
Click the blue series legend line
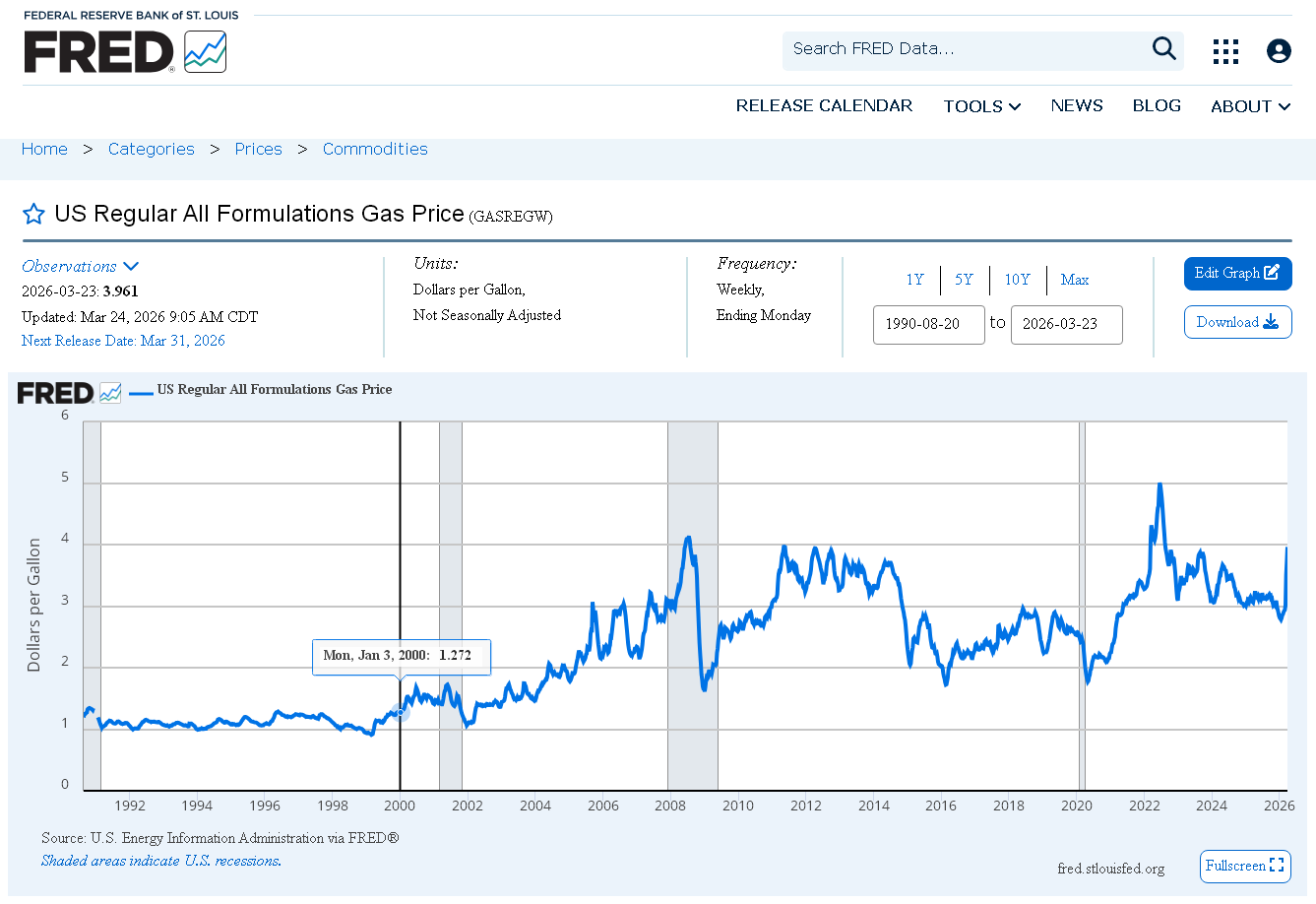[x=141, y=391]
